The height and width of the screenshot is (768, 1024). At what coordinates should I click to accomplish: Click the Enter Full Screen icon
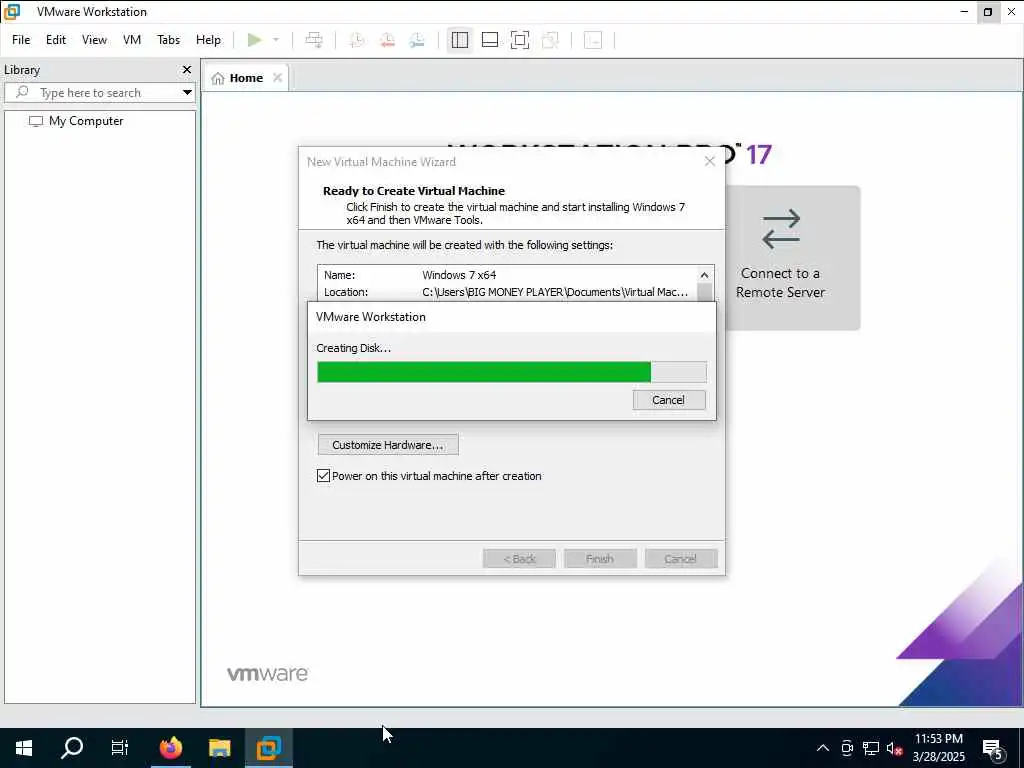point(520,40)
